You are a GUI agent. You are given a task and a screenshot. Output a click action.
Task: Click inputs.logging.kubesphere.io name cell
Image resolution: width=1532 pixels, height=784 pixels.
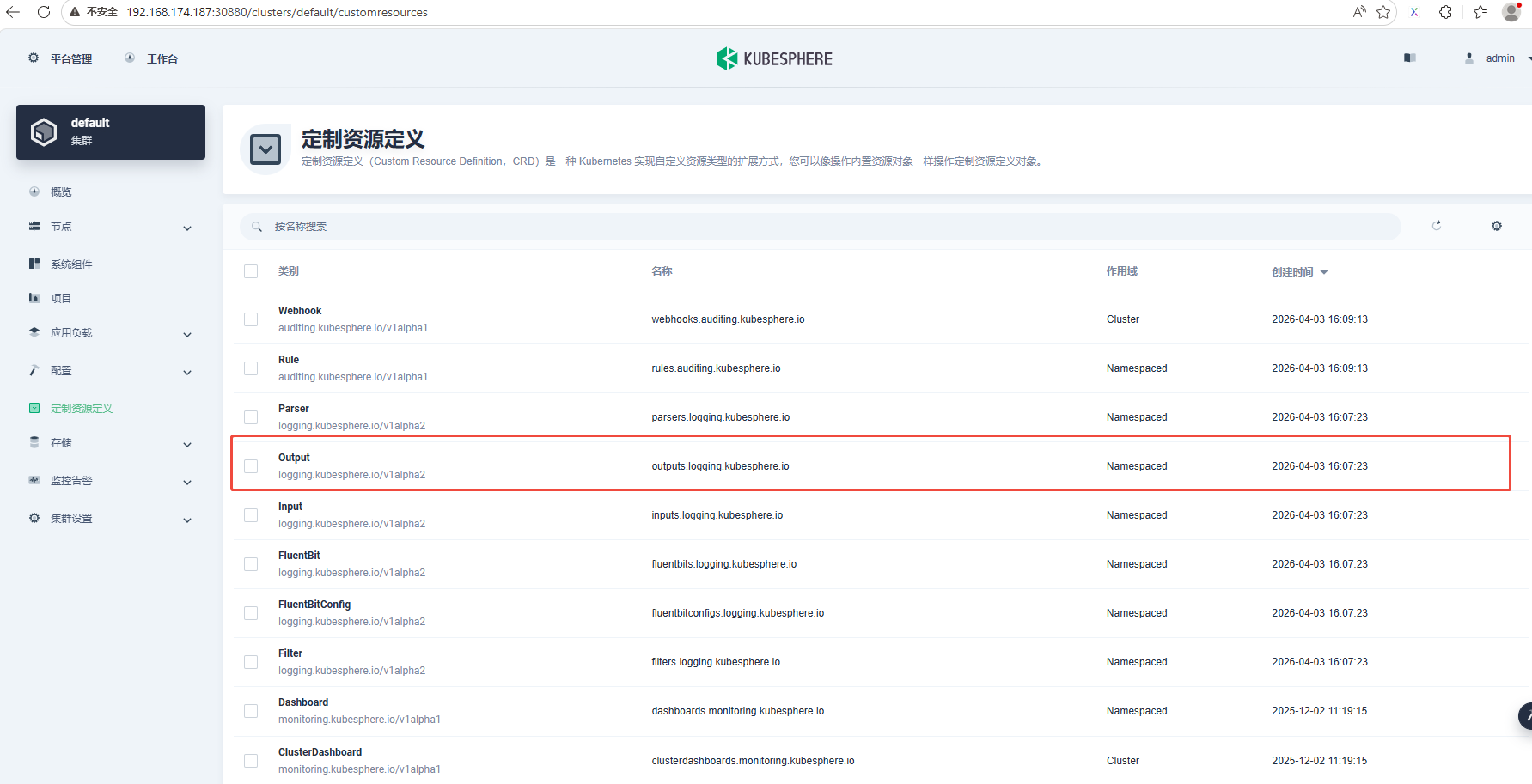click(717, 515)
